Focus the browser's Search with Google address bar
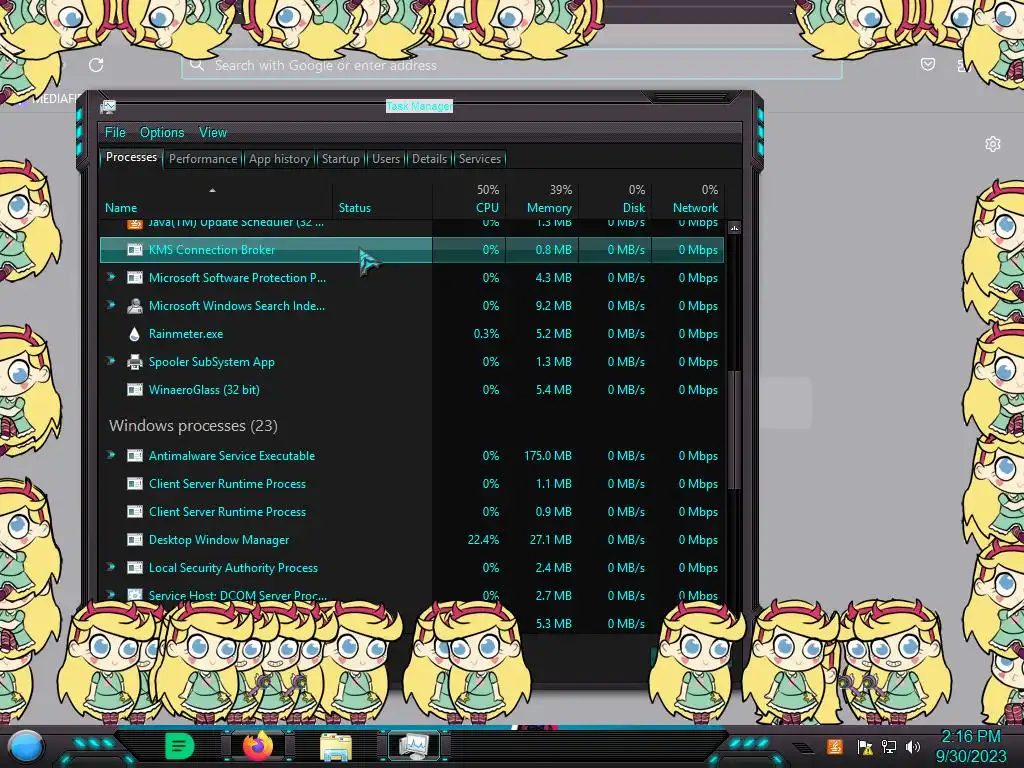Screen dimensions: 1024x768 (511, 65)
